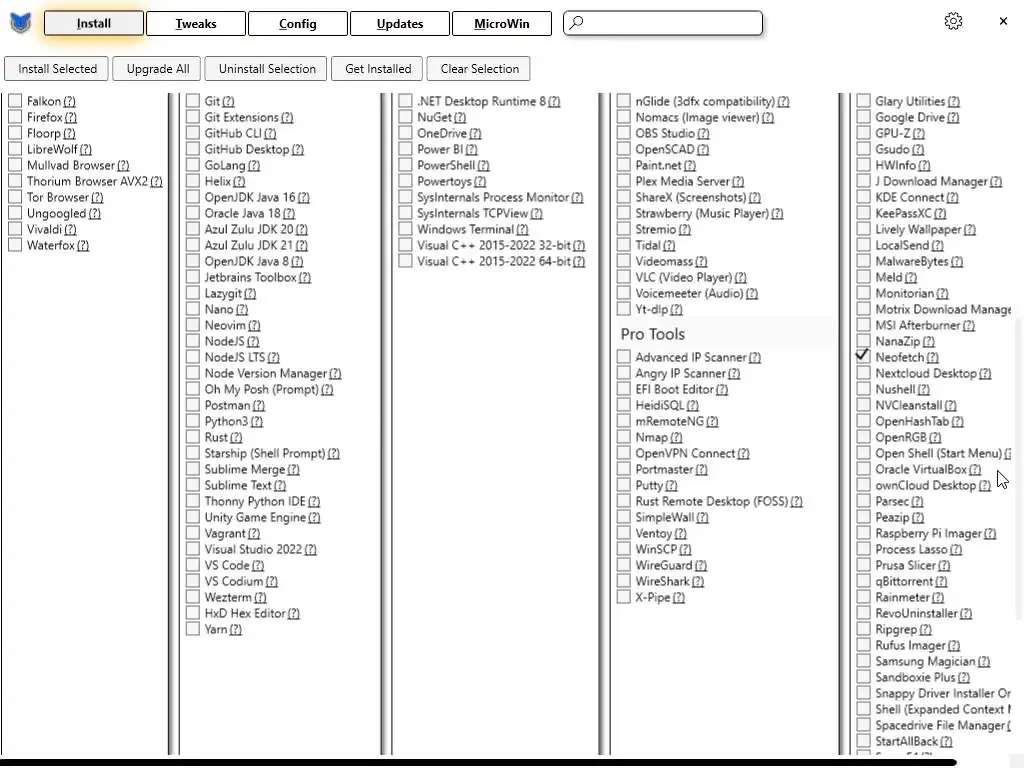Check the Windows Terminal checkbox
Image resolution: width=1024 pixels, height=768 pixels.
(x=406, y=229)
